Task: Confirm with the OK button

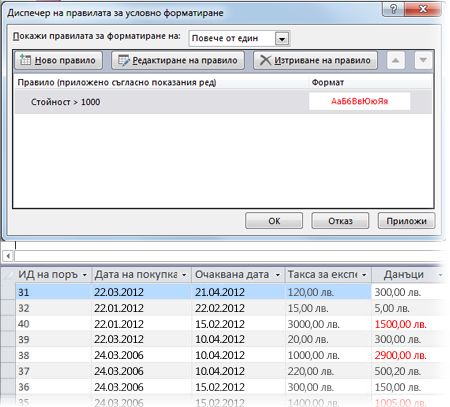Action: (274, 221)
